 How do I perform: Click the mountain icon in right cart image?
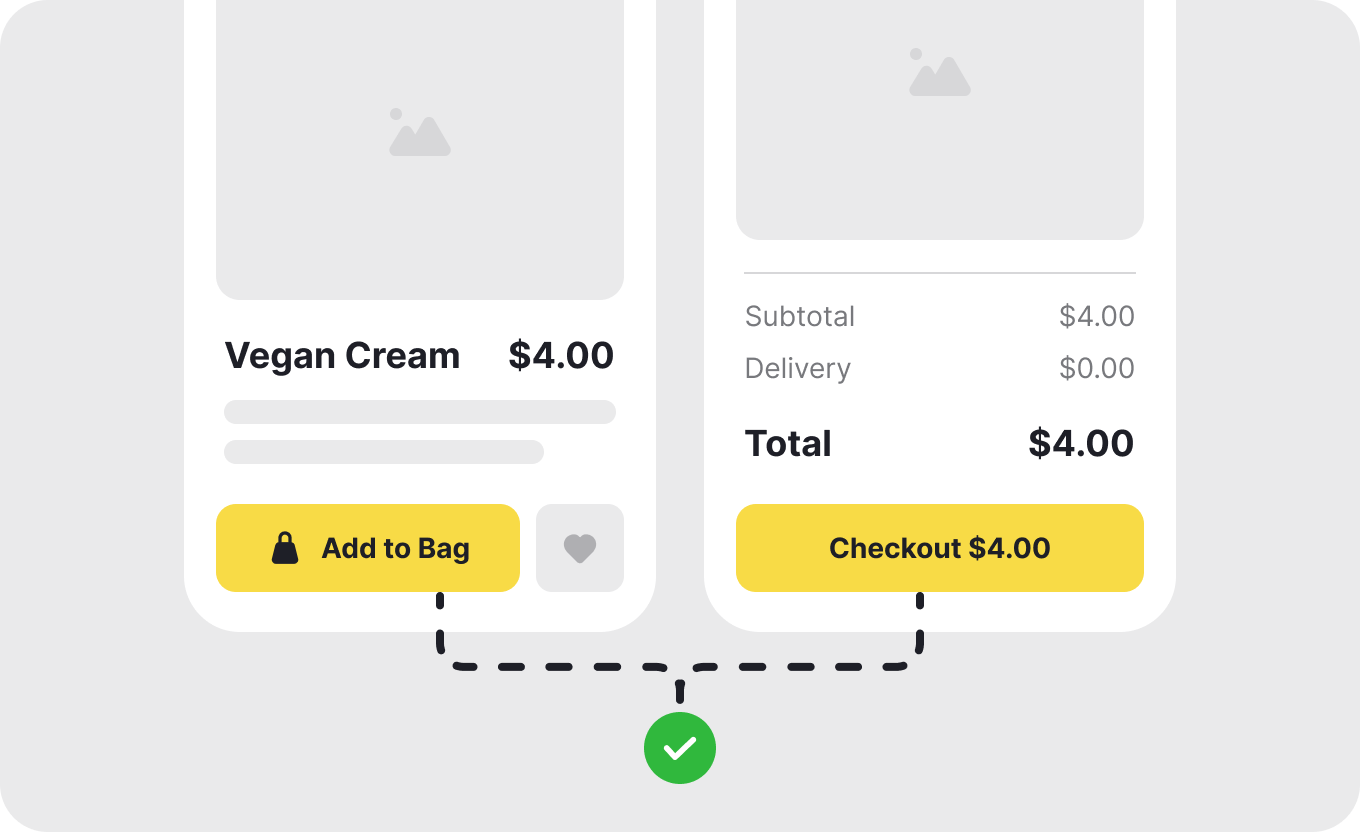click(940, 73)
